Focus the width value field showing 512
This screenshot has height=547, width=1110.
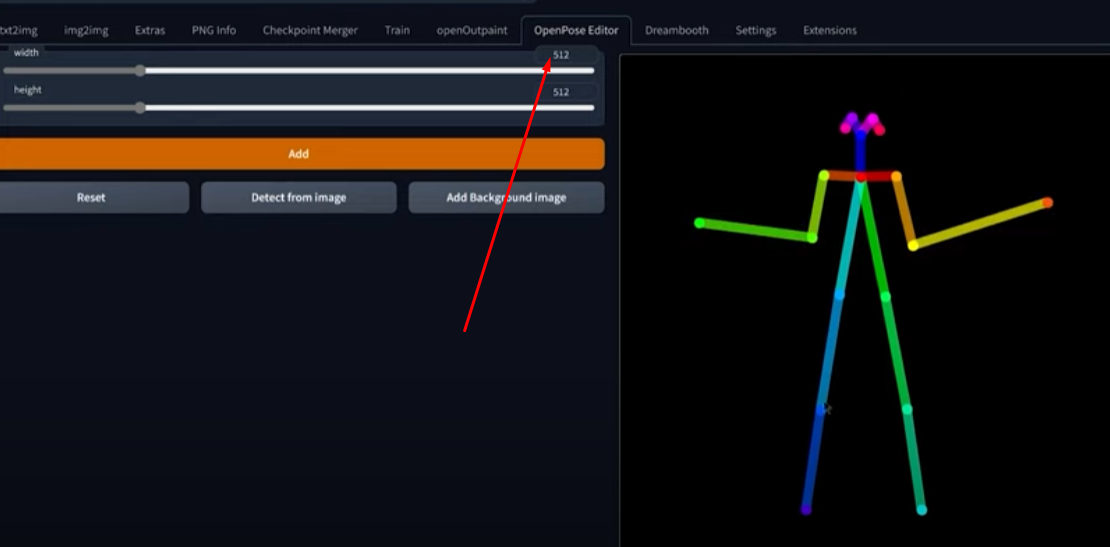(x=566, y=54)
